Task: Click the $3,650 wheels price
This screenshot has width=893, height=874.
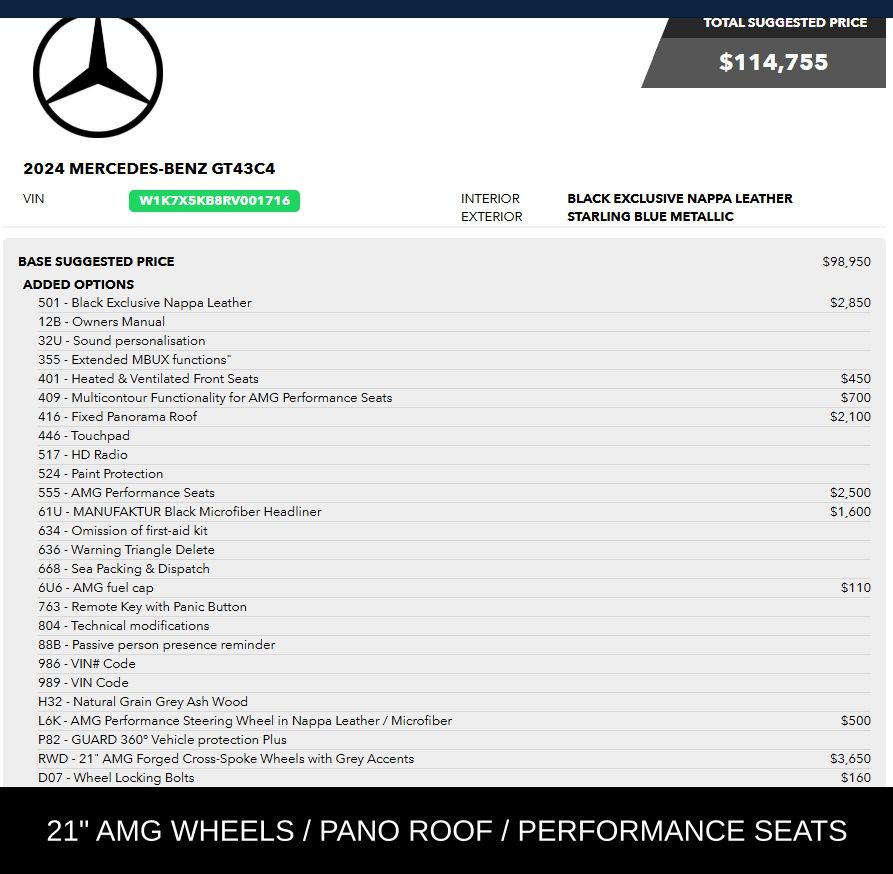Action: tap(850, 758)
